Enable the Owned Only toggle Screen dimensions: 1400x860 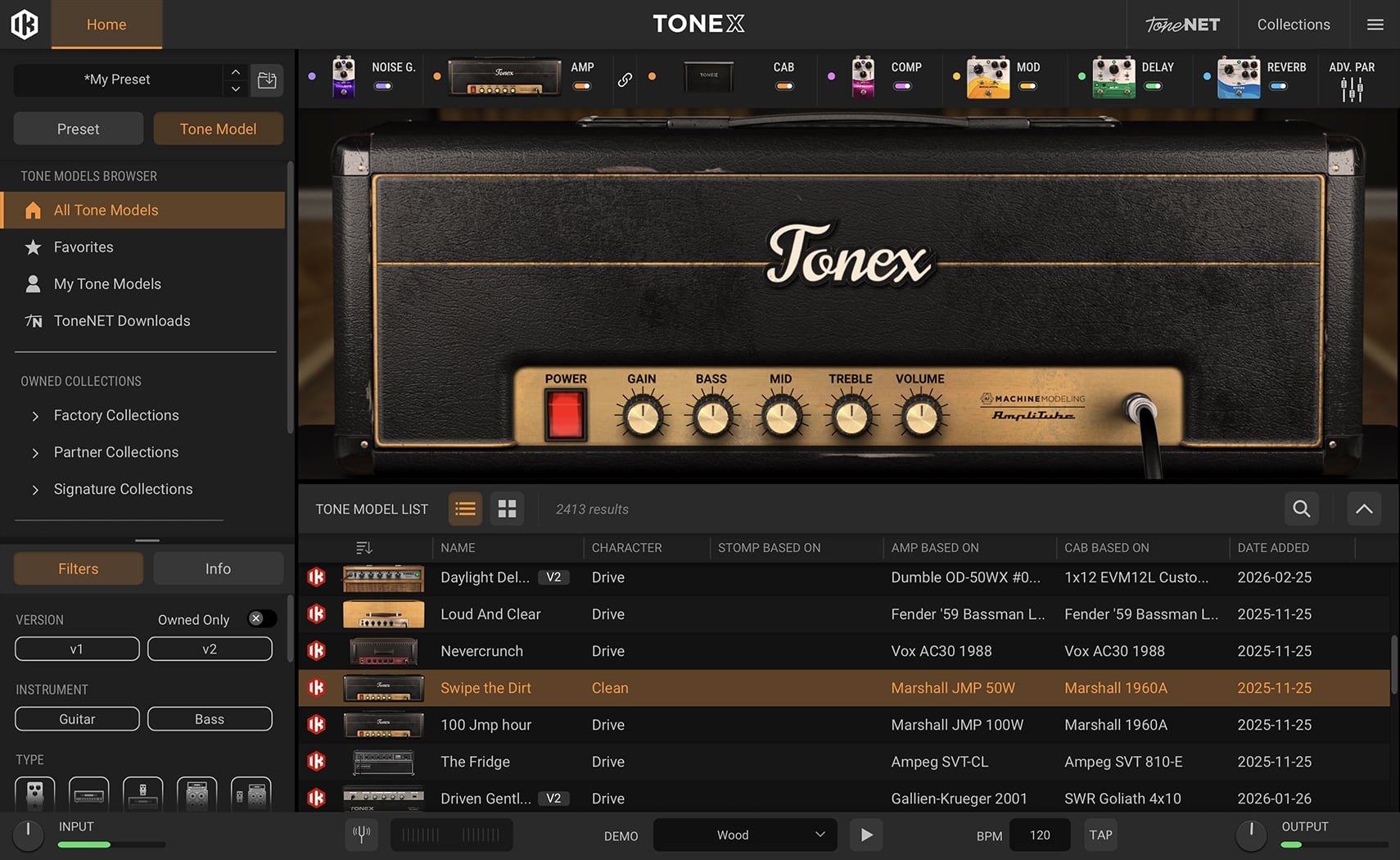262,619
